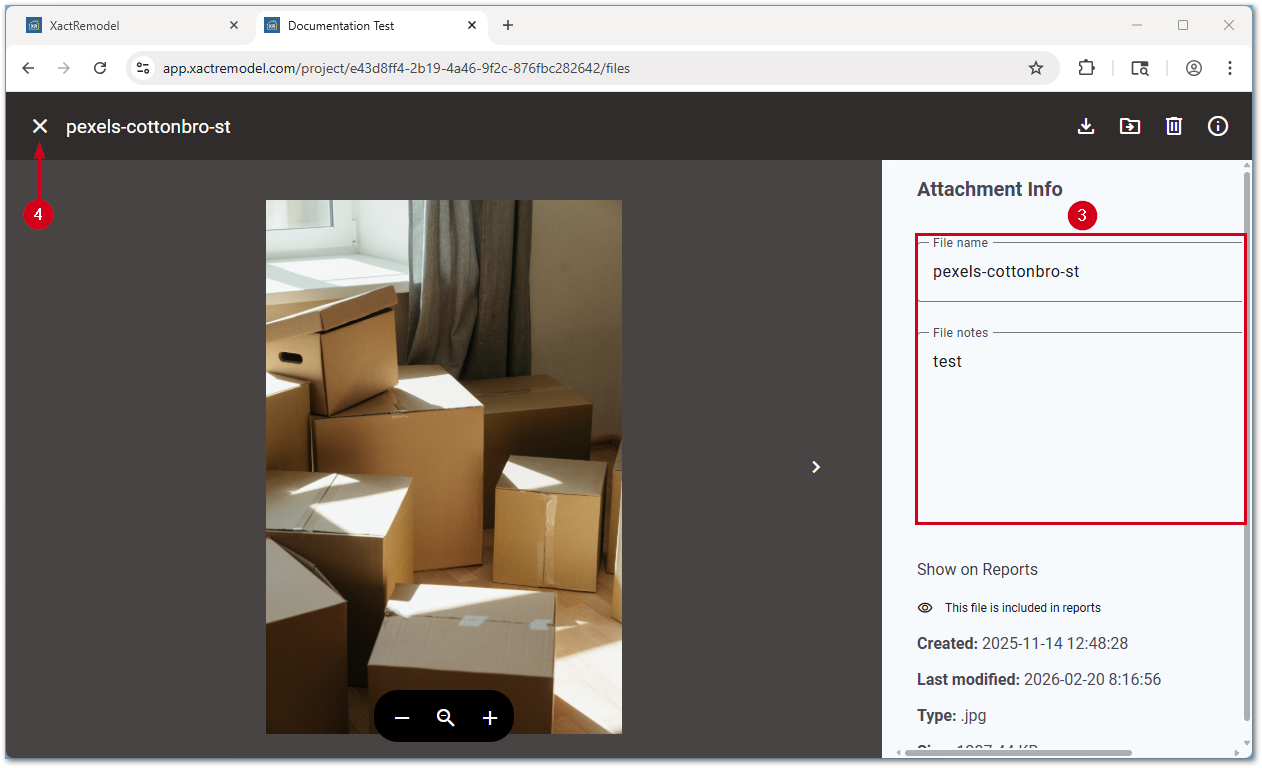
Task: Reload the page
Action: 100,68
